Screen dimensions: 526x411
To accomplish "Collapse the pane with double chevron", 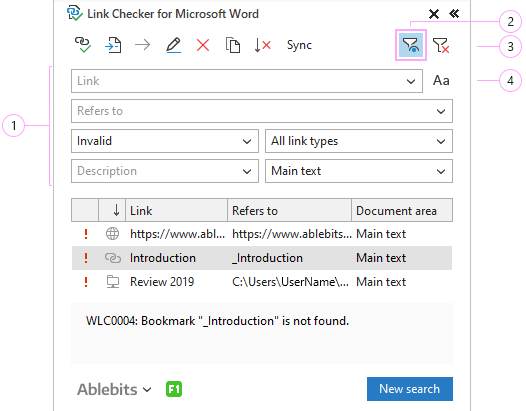I will point(454,14).
